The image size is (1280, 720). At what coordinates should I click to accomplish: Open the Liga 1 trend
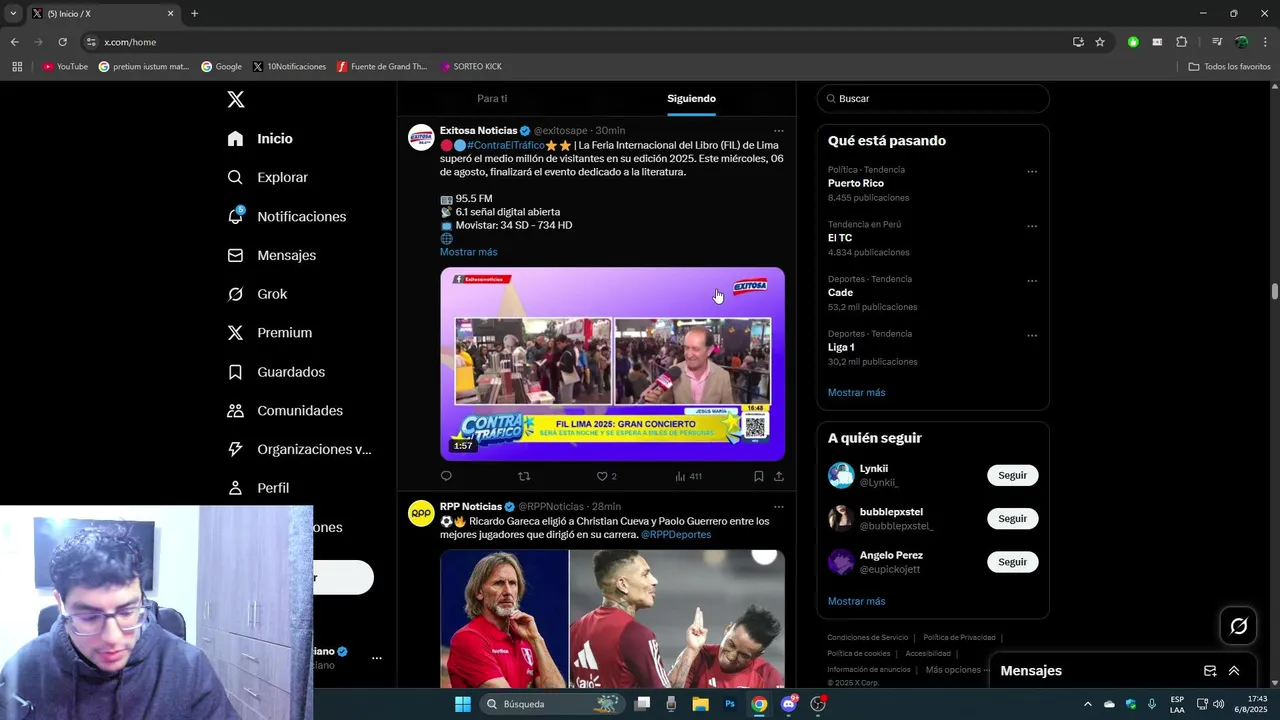coord(841,348)
